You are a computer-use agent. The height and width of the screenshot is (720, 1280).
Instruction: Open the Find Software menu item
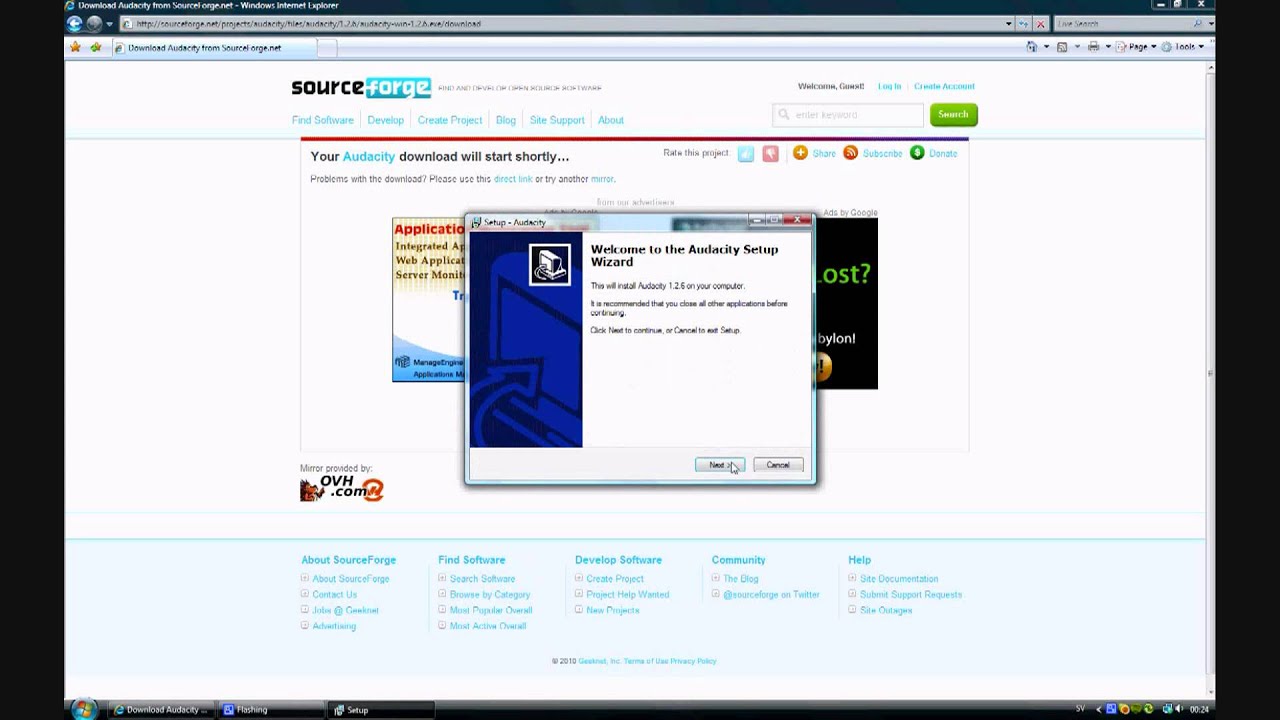pos(322,120)
